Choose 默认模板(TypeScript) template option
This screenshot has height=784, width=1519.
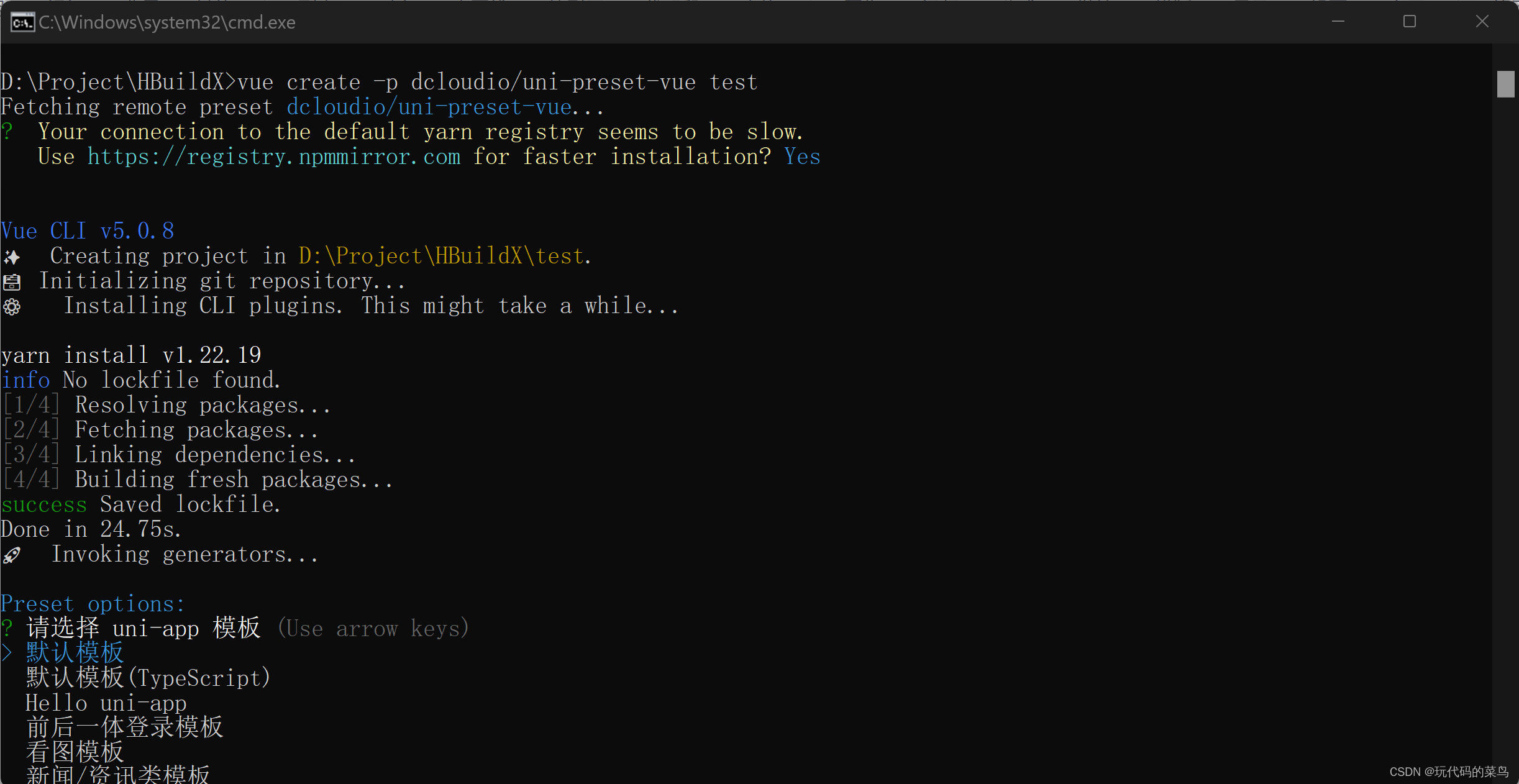click(148, 678)
